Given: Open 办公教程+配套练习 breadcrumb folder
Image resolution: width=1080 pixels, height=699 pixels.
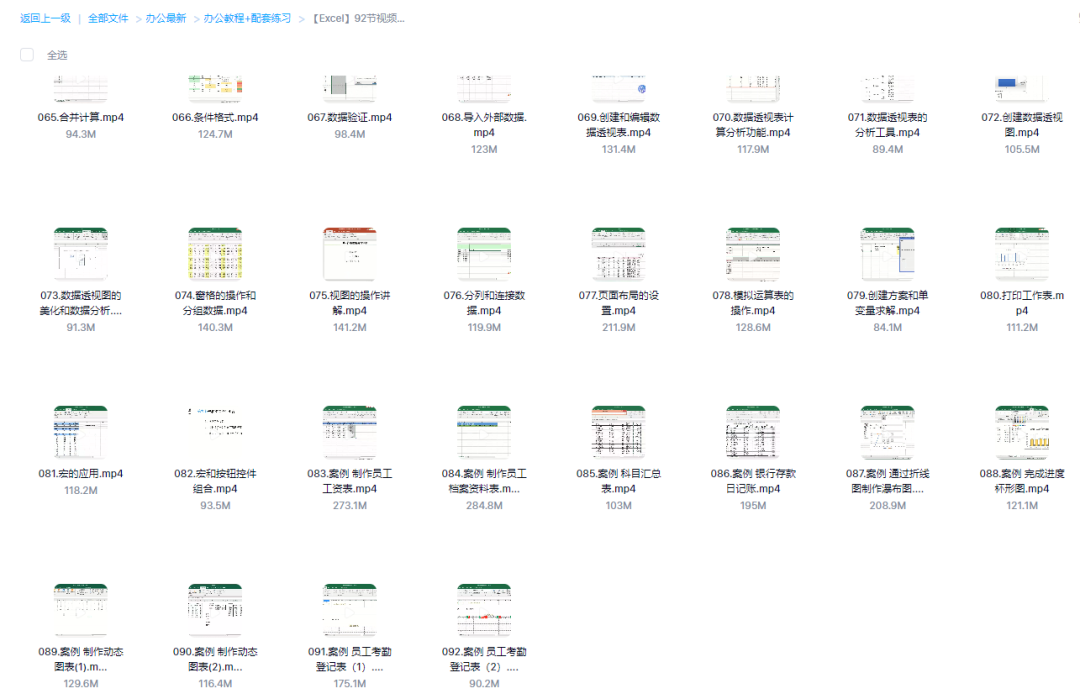Looking at the screenshot, I should pos(246,18).
